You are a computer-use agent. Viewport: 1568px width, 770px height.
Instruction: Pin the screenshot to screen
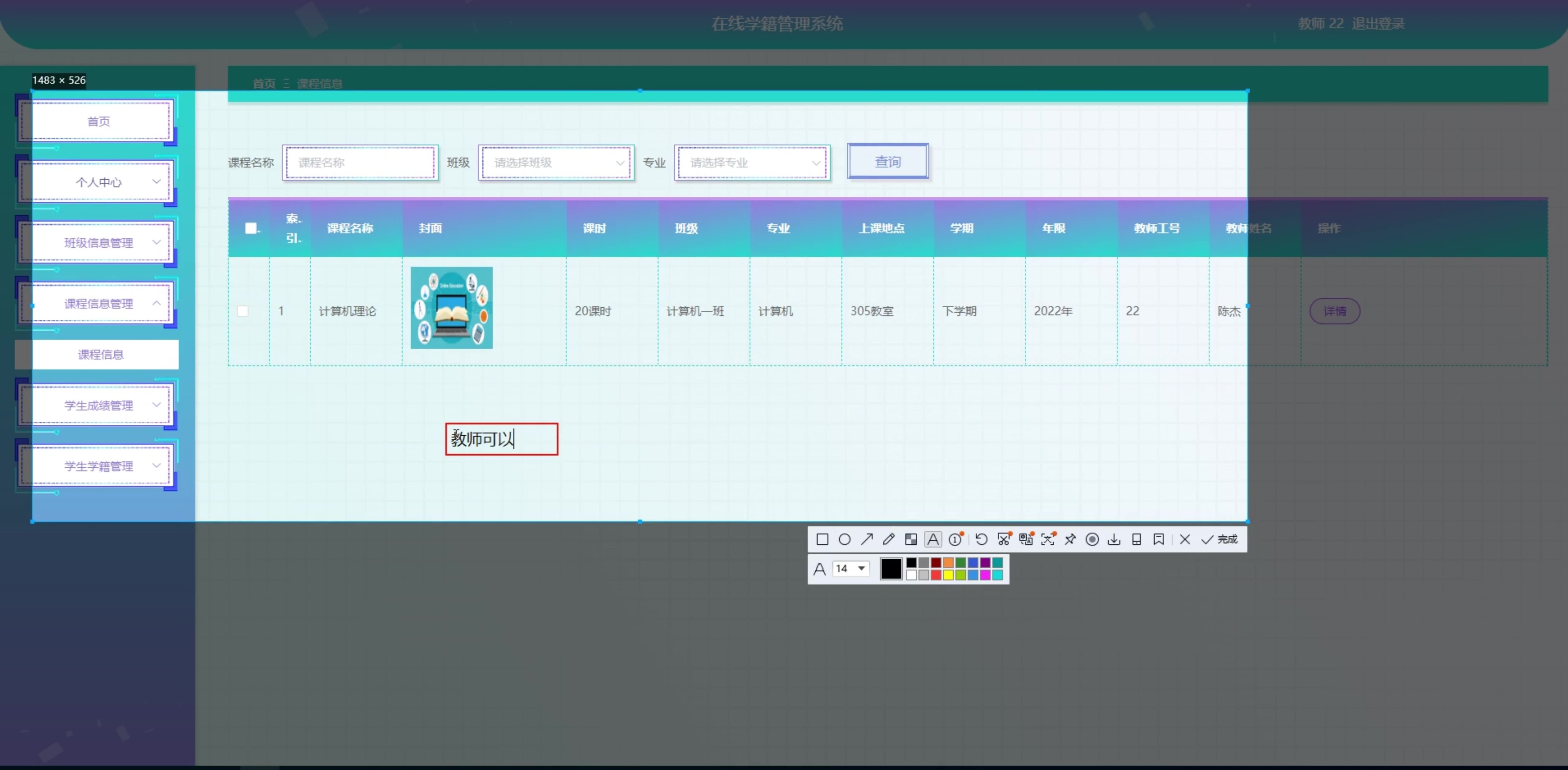click(x=1070, y=539)
